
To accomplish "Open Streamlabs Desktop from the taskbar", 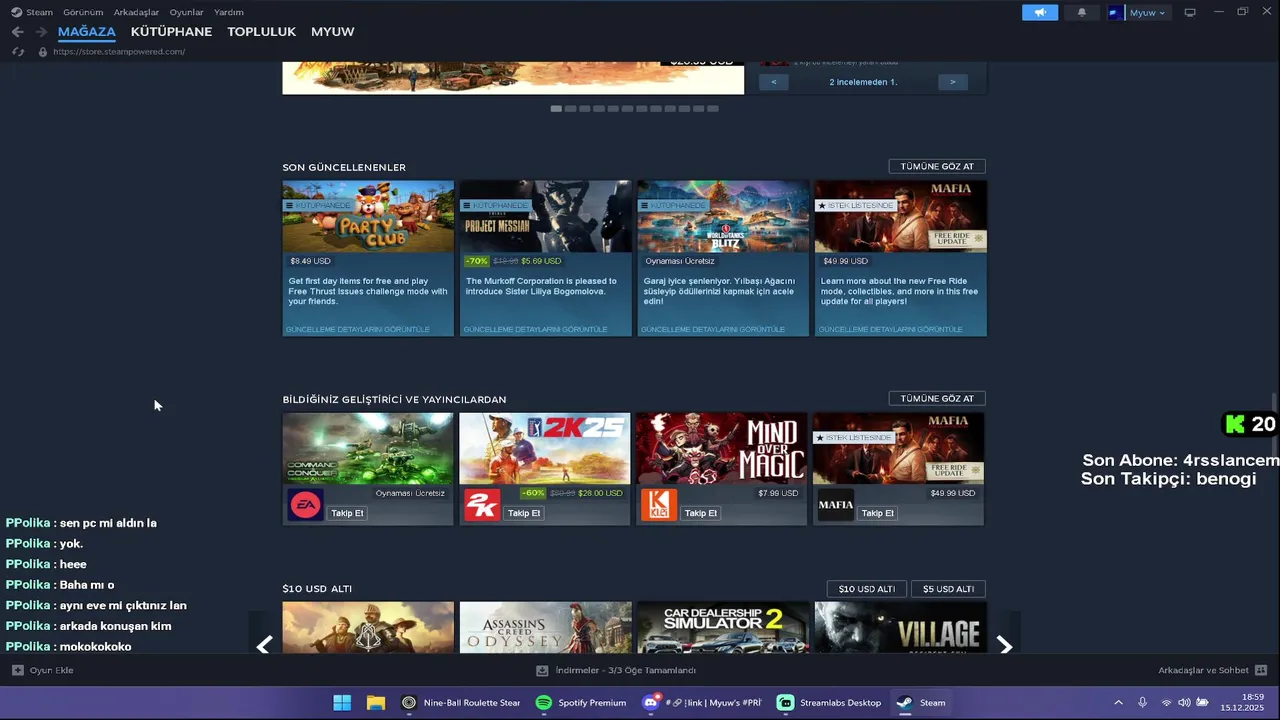I will click(x=829, y=702).
